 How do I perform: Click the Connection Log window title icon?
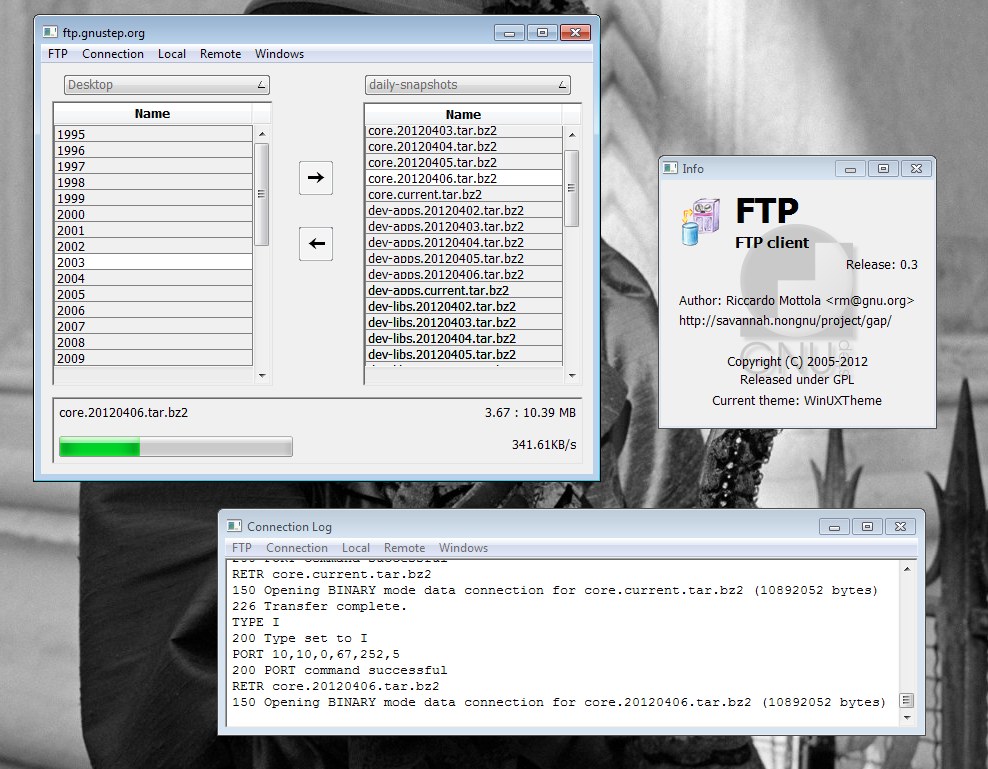click(234, 526)
